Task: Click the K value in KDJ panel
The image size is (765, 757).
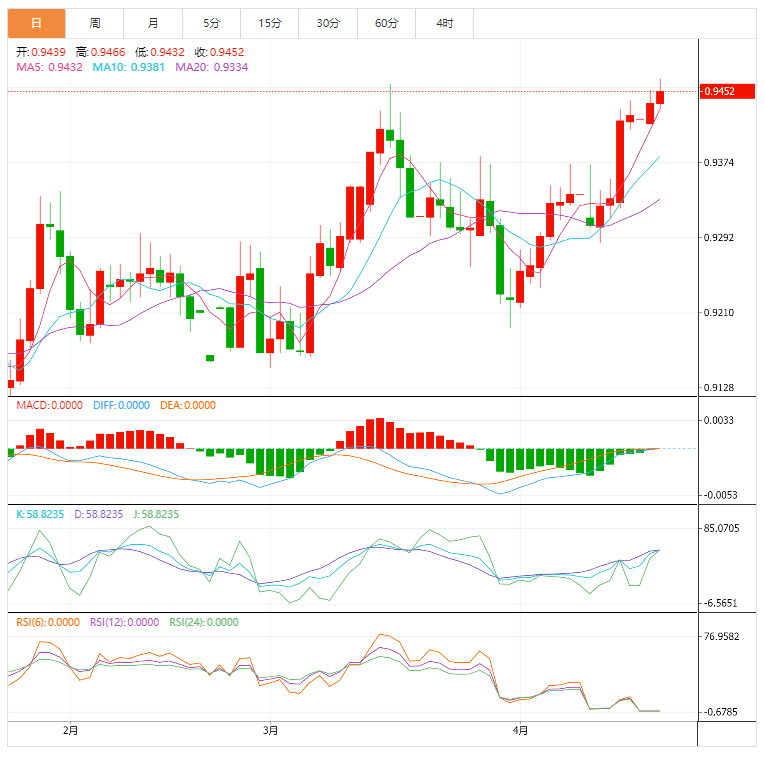Action: (40, 513)
